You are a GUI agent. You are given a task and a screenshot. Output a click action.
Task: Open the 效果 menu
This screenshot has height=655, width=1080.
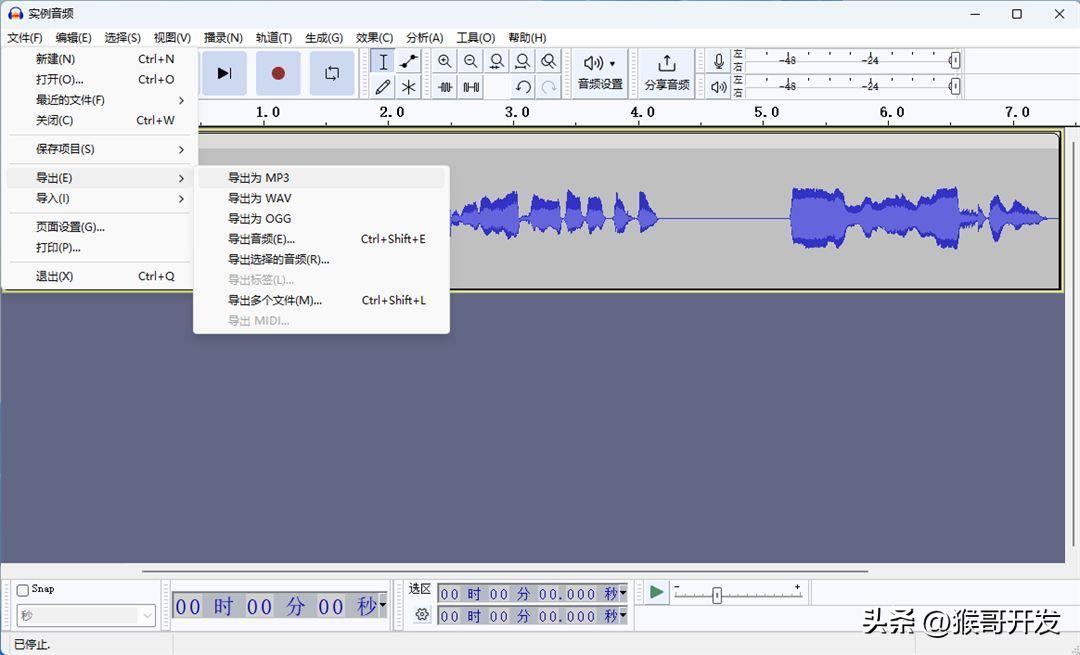(374, 37)
